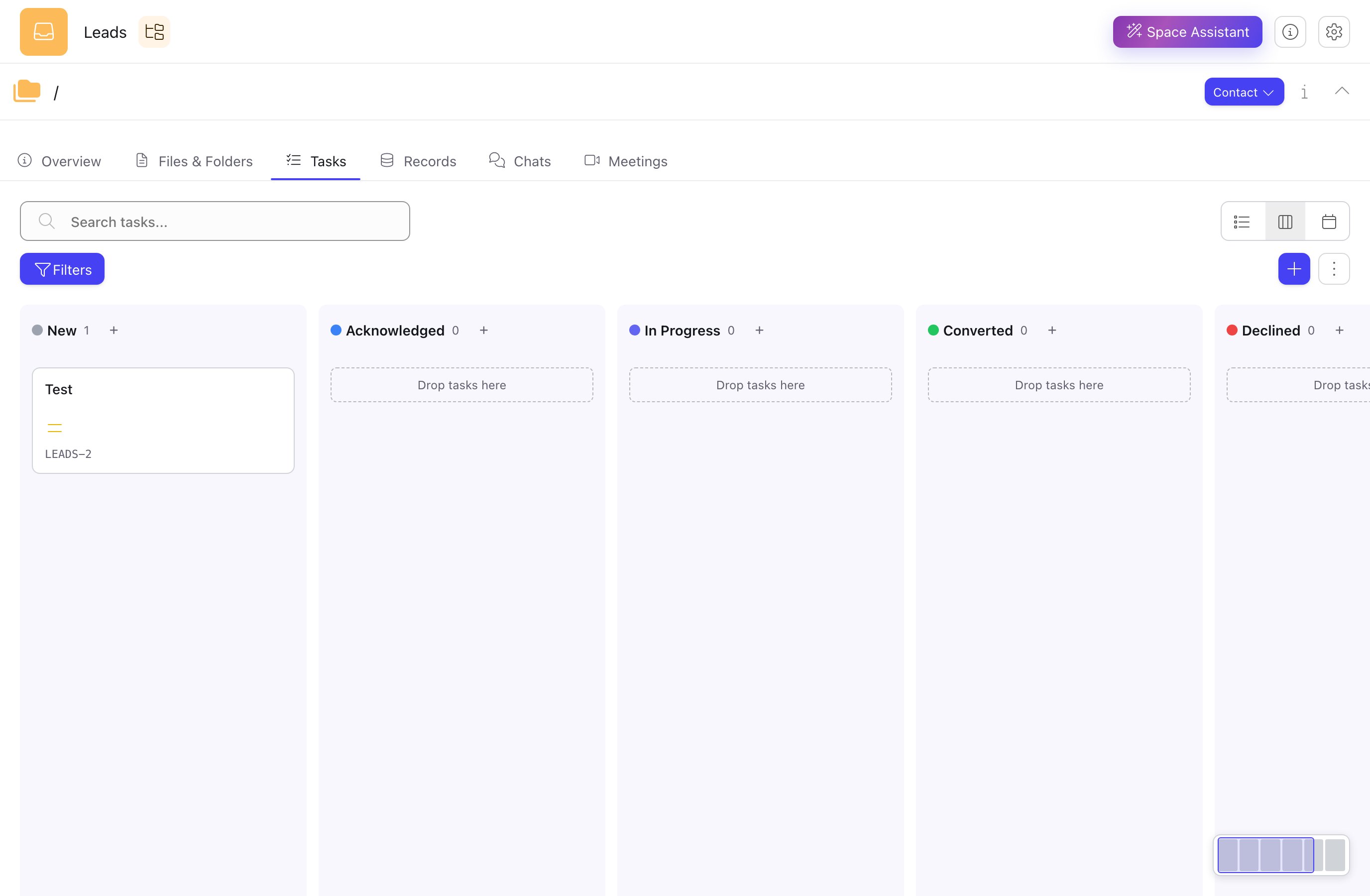
Task: Switch to the Files & Folders tab
Action: click(x=195, y=161)
